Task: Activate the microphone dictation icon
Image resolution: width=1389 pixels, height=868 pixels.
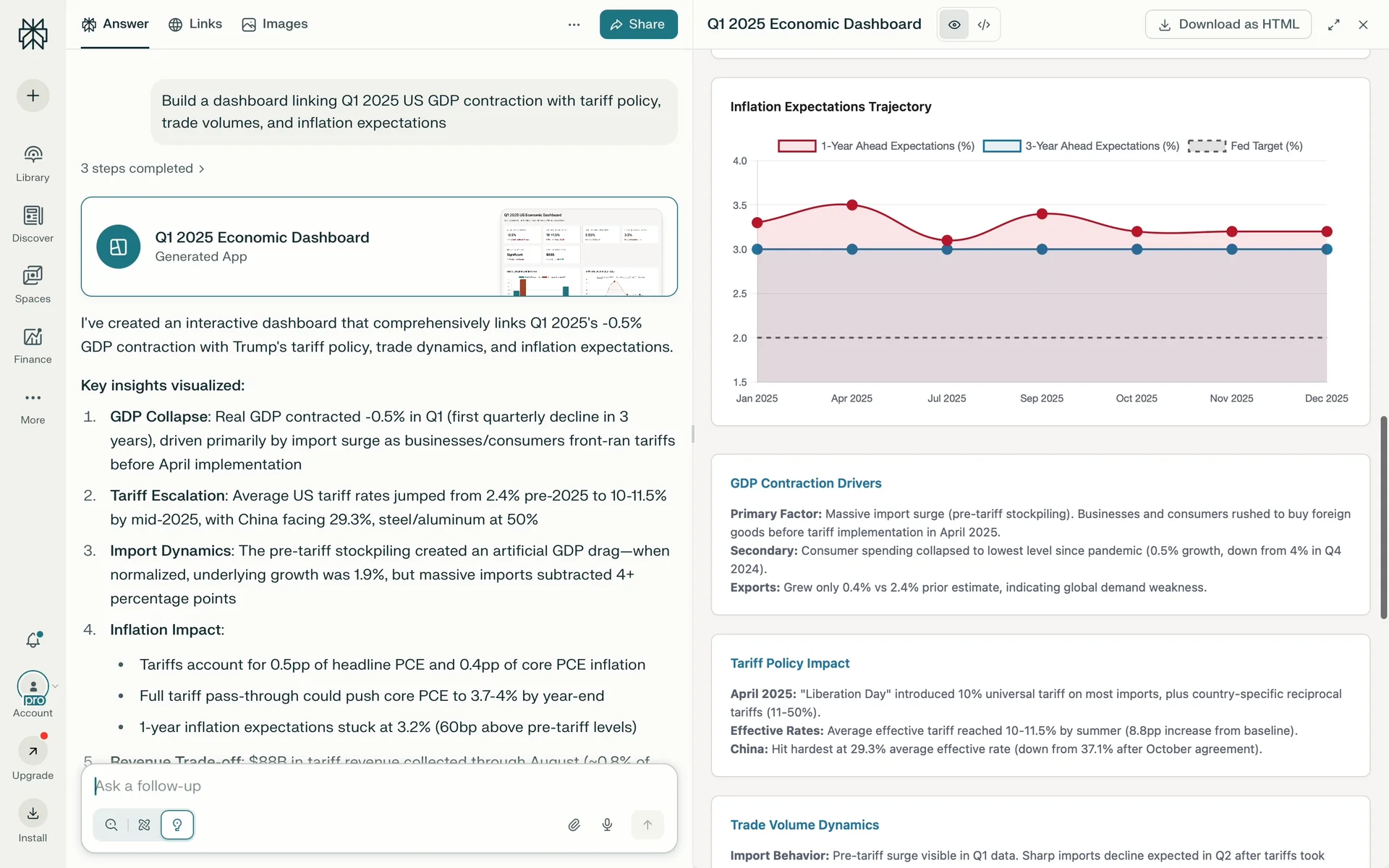Action: coord(608,825)
